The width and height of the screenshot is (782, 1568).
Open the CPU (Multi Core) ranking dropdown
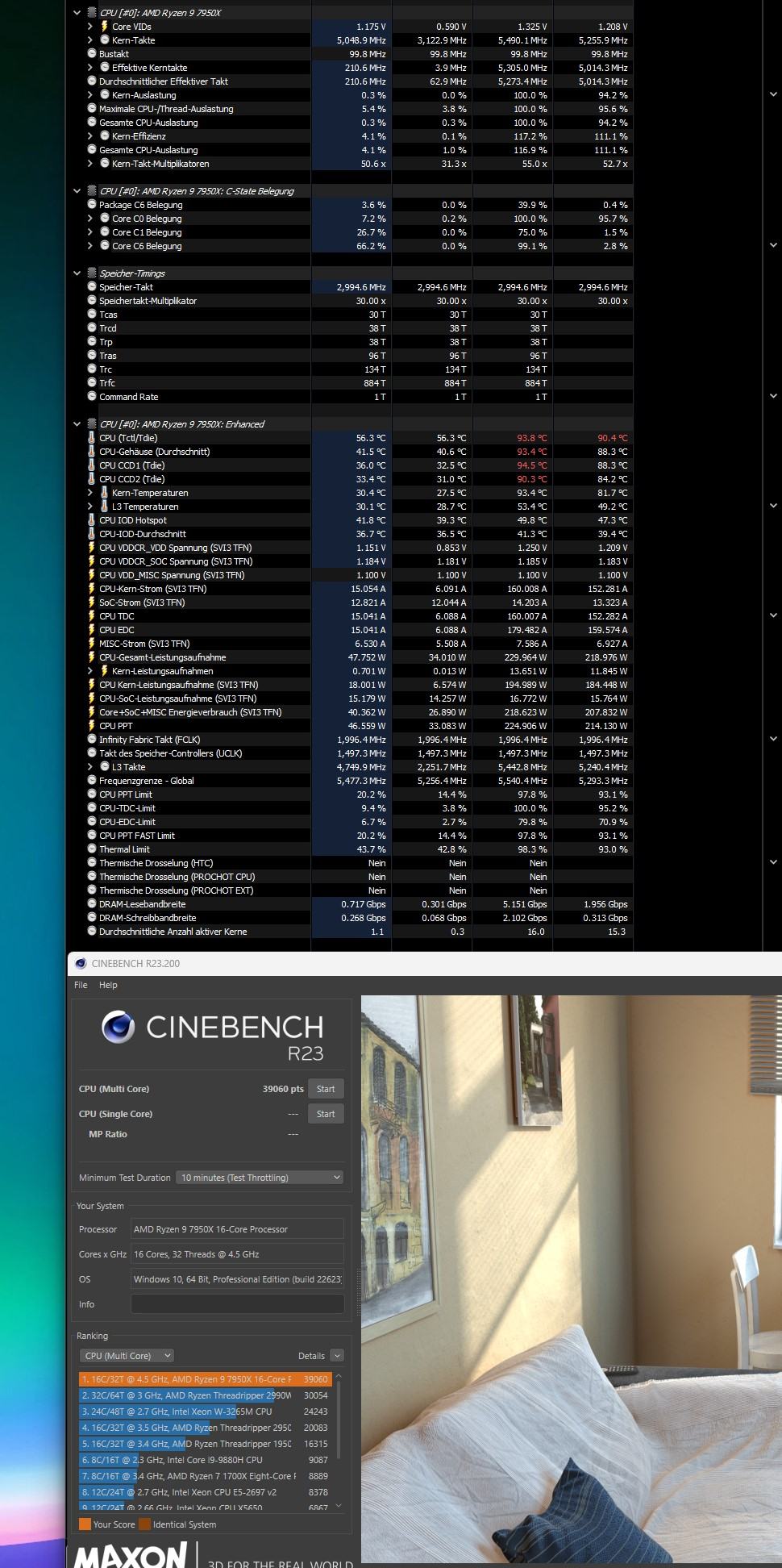click(x=127, y=1356)
